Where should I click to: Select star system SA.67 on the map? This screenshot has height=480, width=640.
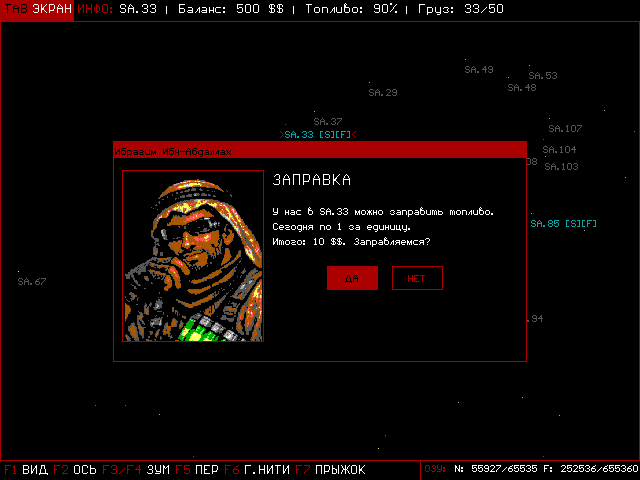31,281
